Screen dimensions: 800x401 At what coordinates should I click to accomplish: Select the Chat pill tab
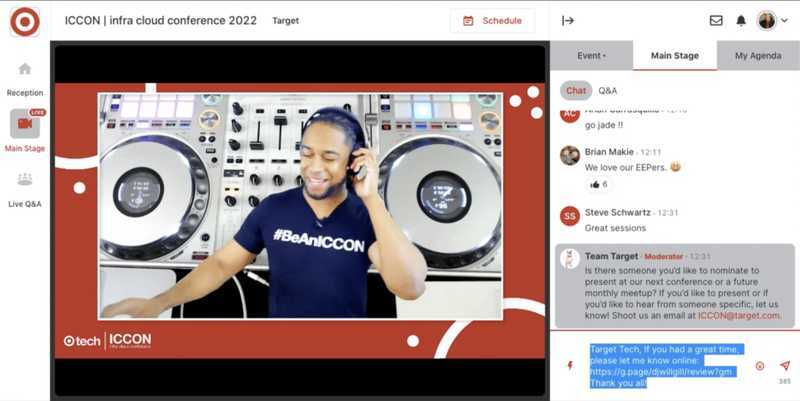576,90
